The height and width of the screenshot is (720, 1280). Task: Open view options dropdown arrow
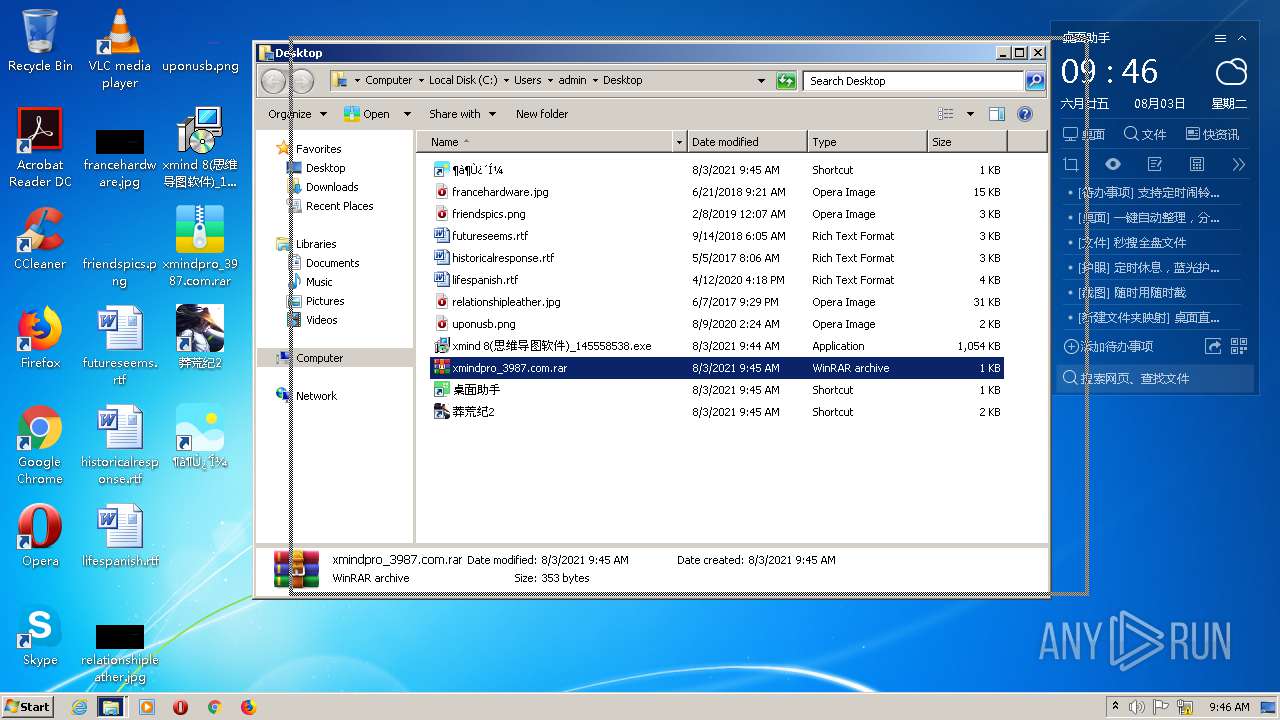tap(970, 114)
